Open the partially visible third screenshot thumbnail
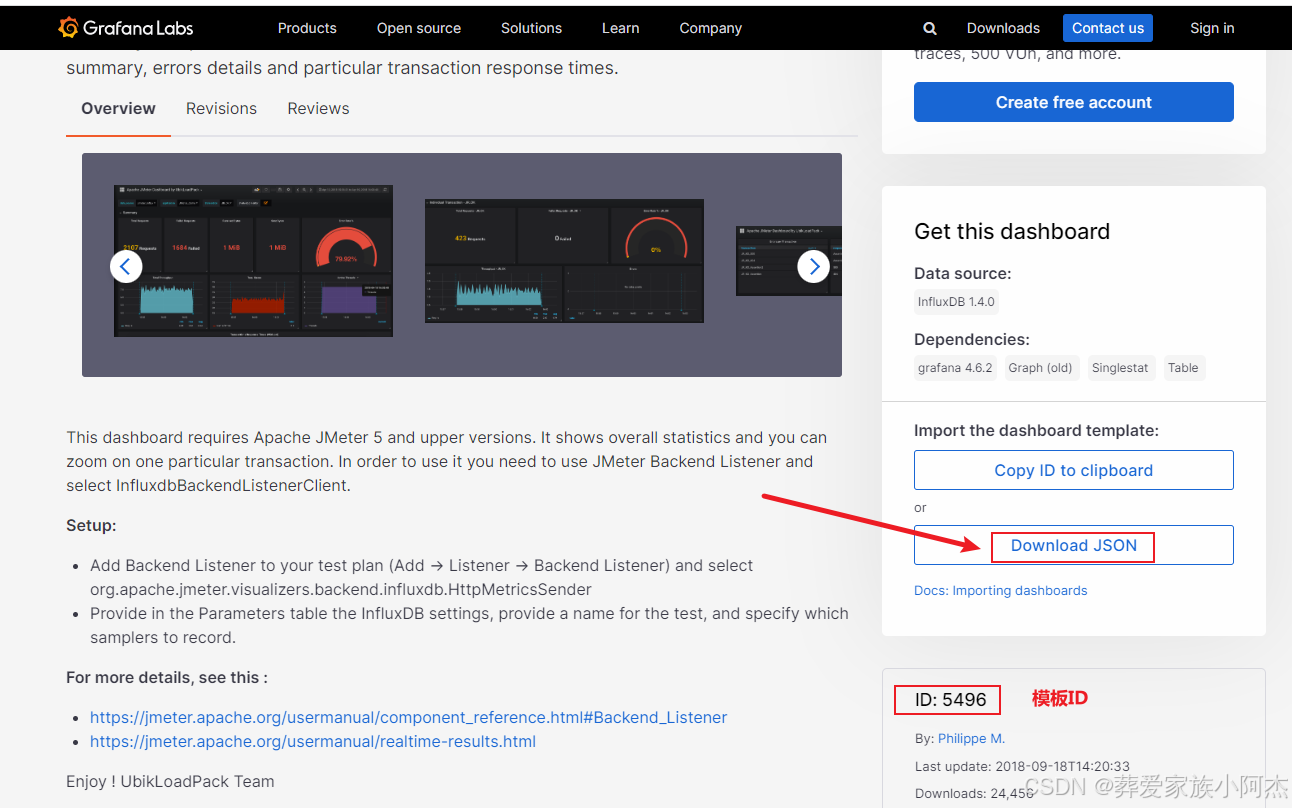Viewport: 1292px width, 808px height. point(789,260)
